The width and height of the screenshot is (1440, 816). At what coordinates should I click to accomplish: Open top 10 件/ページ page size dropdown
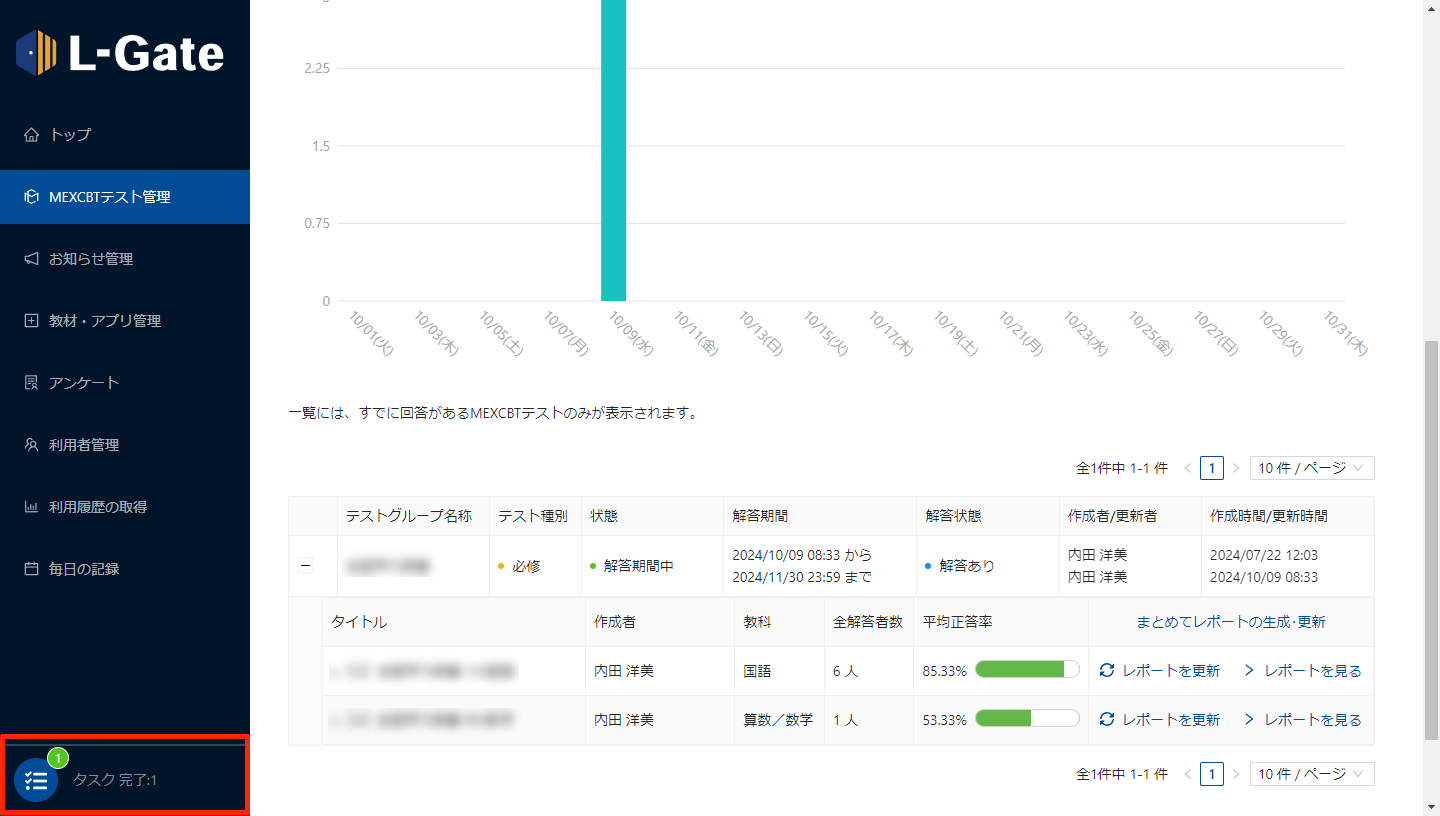(x=1311, y=468)
